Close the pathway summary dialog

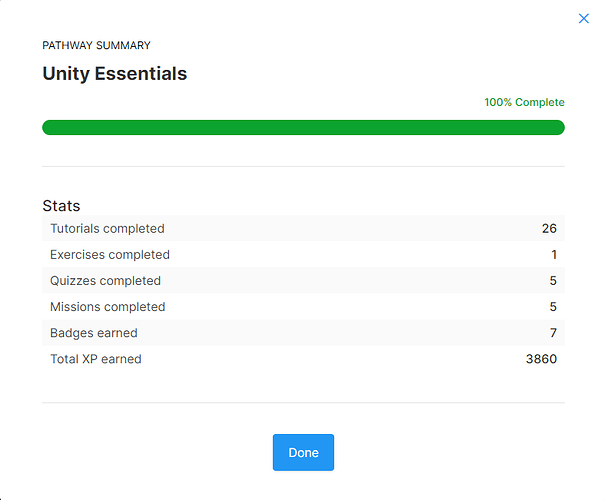pyautogui.click(x=584, y=19)
